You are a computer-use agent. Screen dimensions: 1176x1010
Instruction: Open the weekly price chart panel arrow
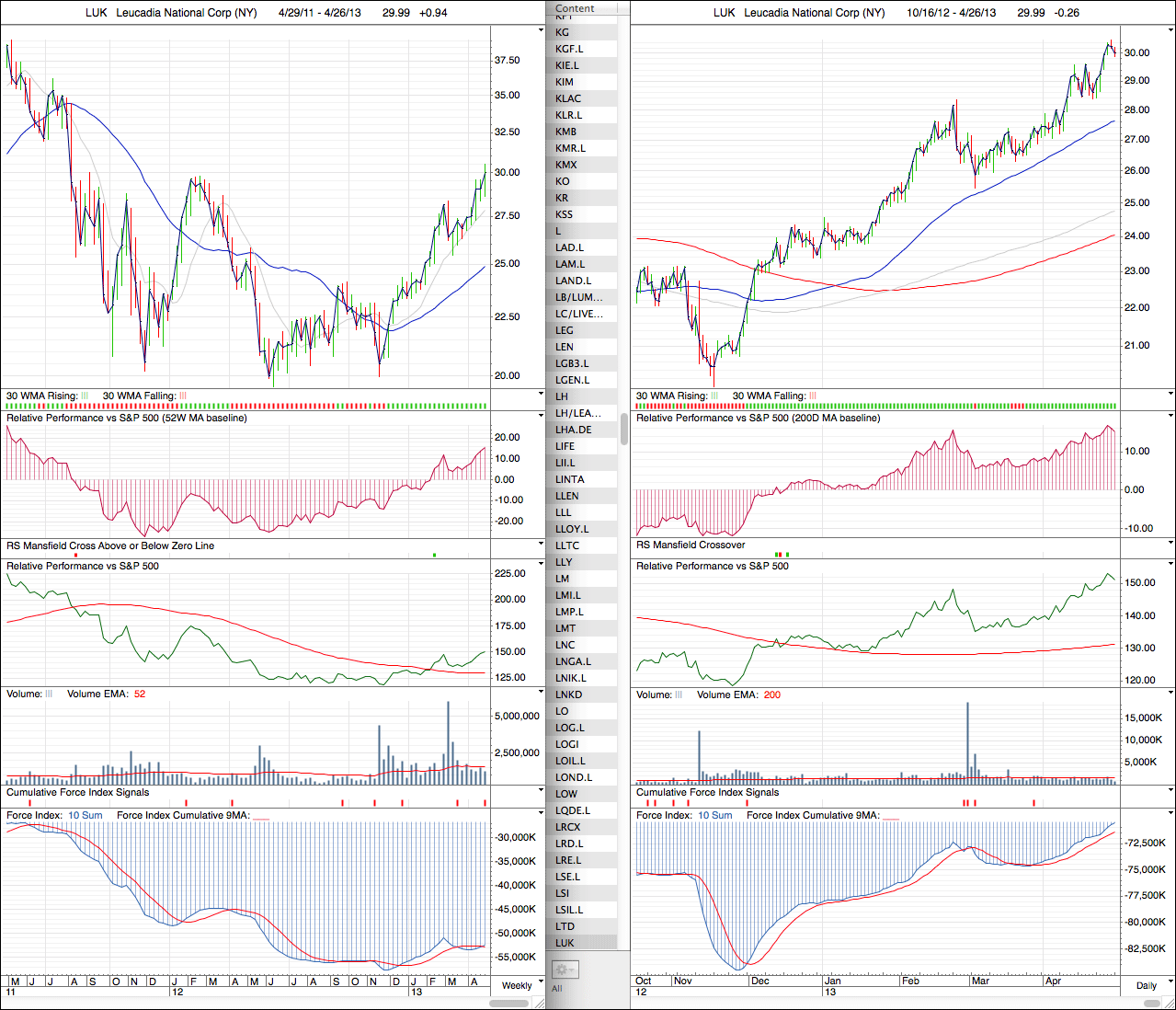pos(541,30)
